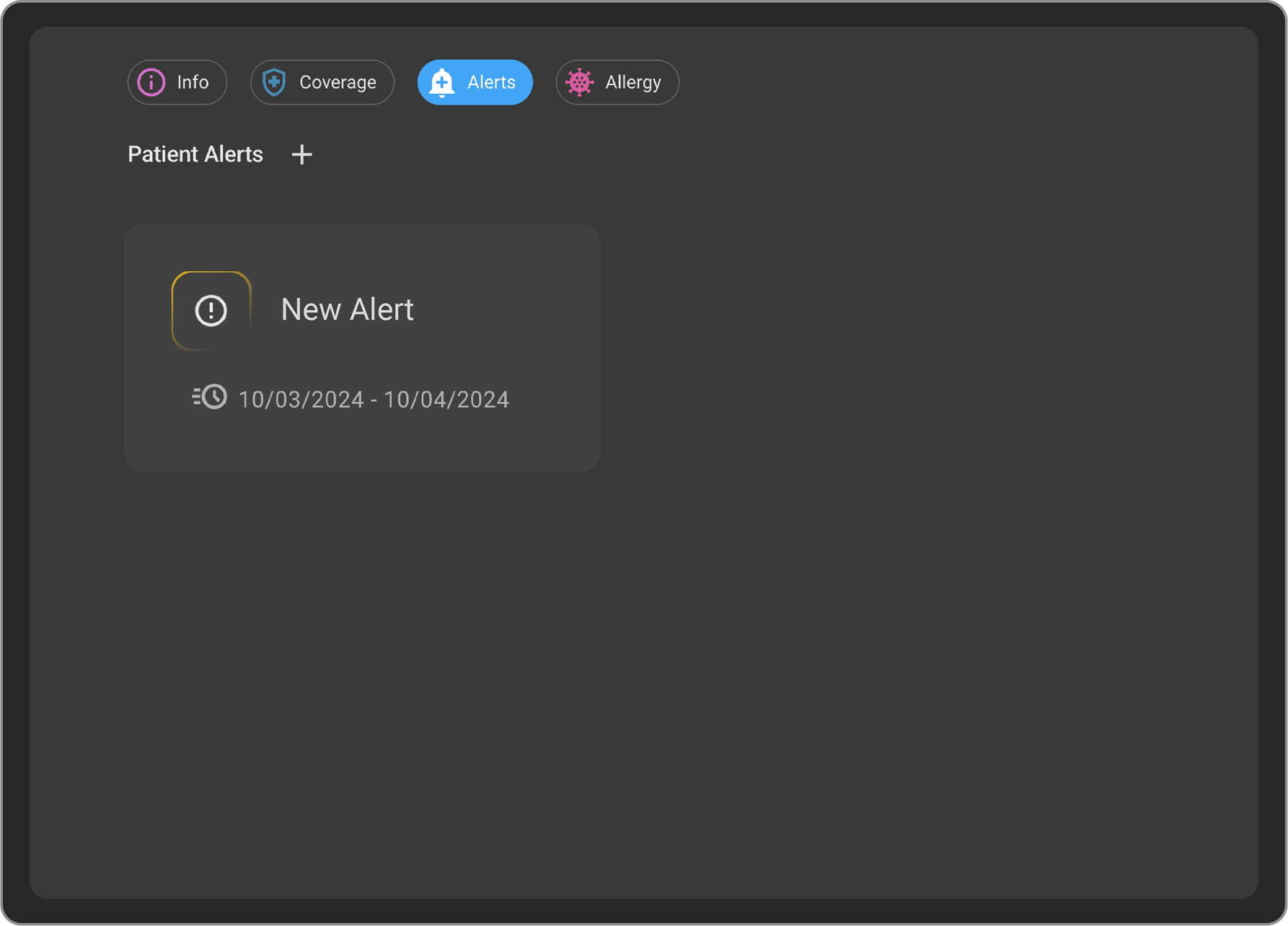Image resolution: width=1288 pixels, height=926 pixels.
Task: Add a new patient alert with plus icon
Action: tap(301, 154)
